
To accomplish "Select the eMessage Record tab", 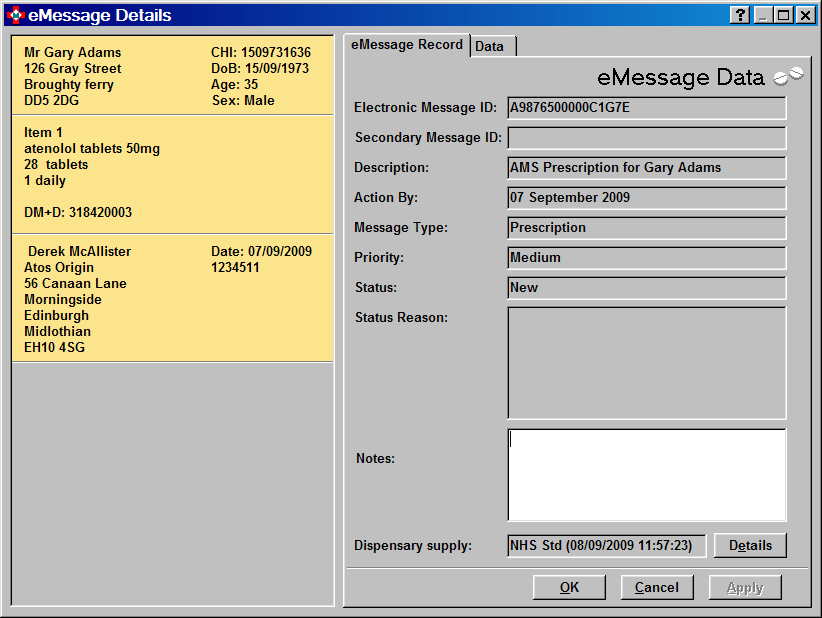I will pos(407,45).
